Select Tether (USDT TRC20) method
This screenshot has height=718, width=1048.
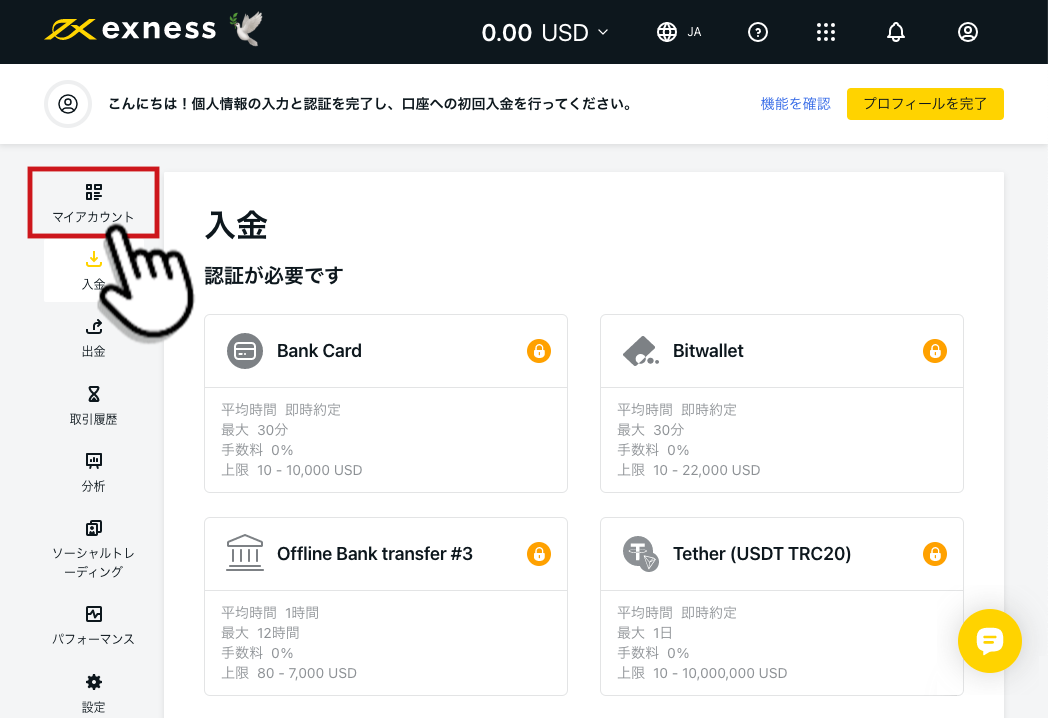click(781, 606)
